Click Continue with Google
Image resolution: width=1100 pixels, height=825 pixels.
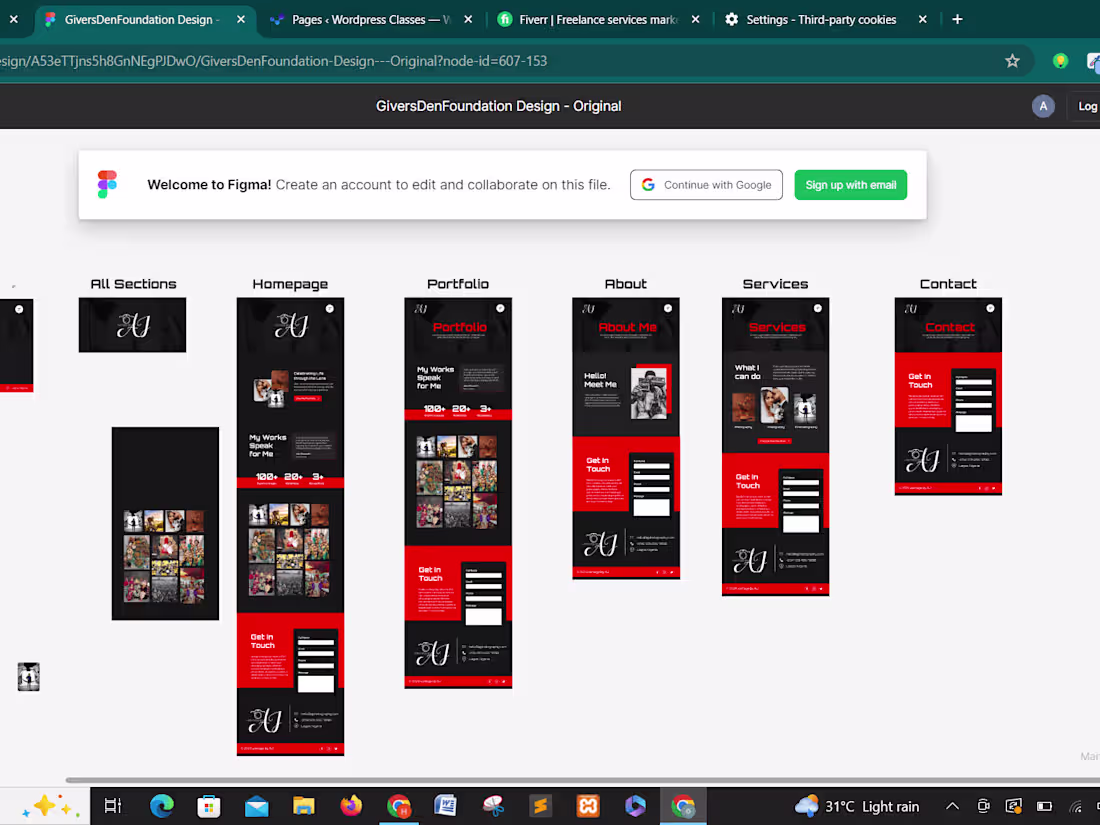(706, 184)
